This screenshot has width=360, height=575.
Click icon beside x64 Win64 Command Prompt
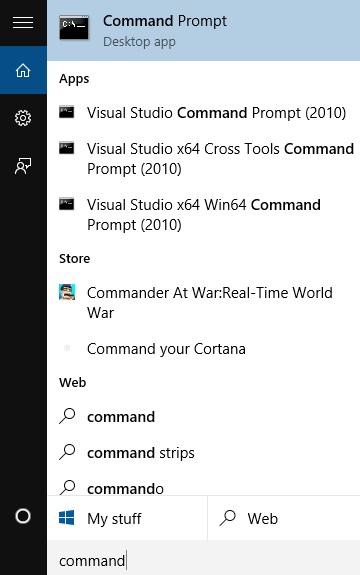67,204
